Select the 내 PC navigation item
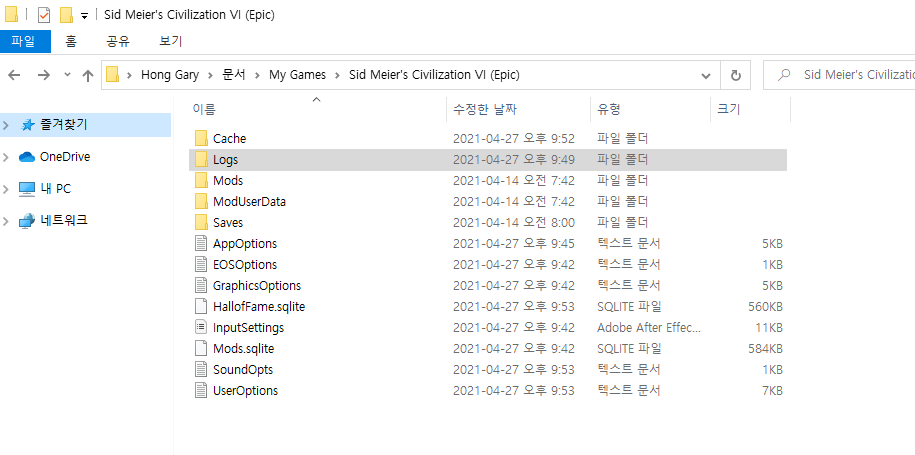Viewport: 915px width, 455px height. coord(55,189)
